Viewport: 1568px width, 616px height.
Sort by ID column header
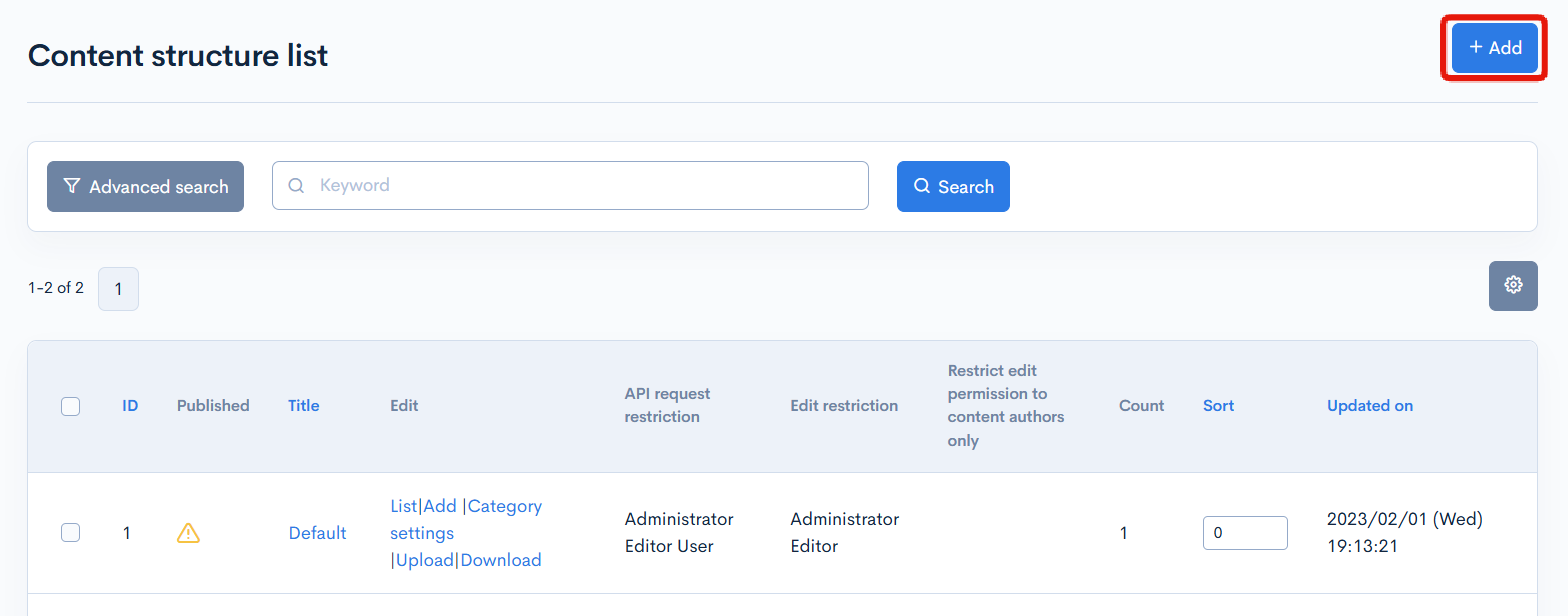130,406
